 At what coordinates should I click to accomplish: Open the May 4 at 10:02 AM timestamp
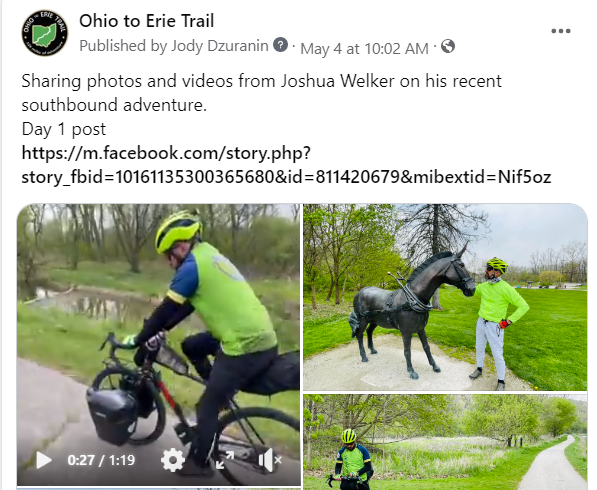coord(364,49)
